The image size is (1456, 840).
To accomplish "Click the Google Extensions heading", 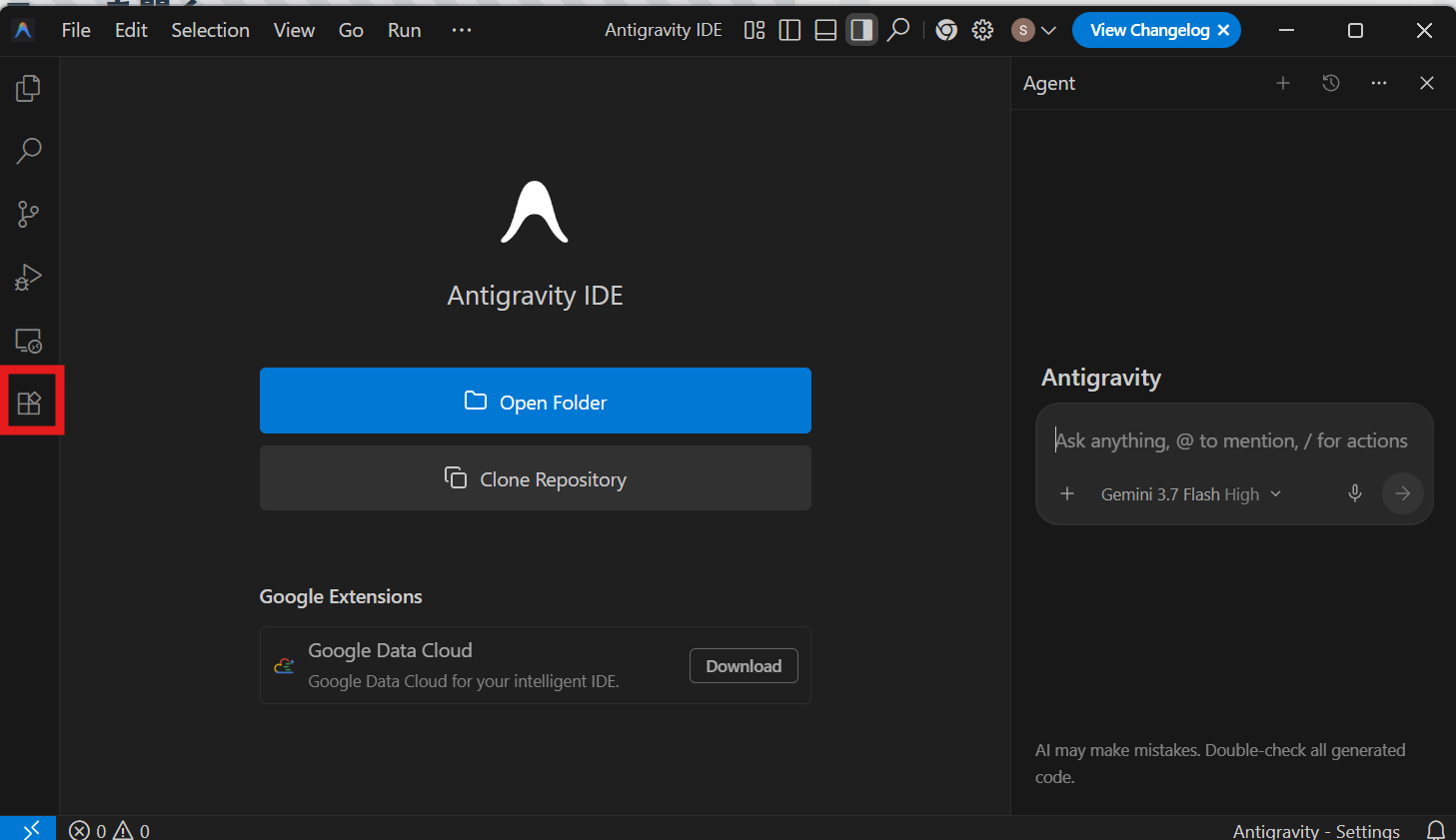I will click(x=341, y=596).
